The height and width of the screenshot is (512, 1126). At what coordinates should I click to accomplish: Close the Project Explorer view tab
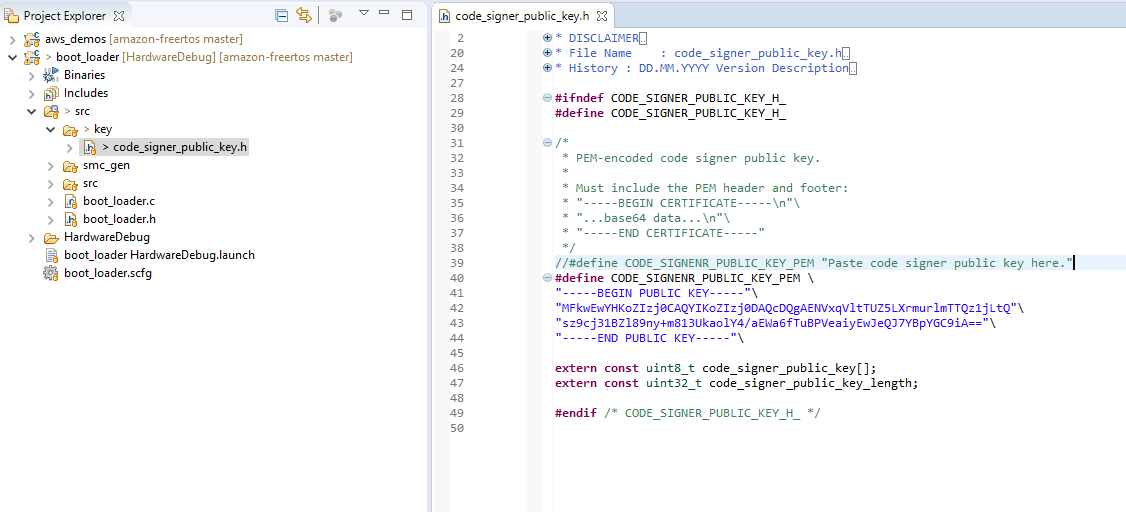coord(119,16)
